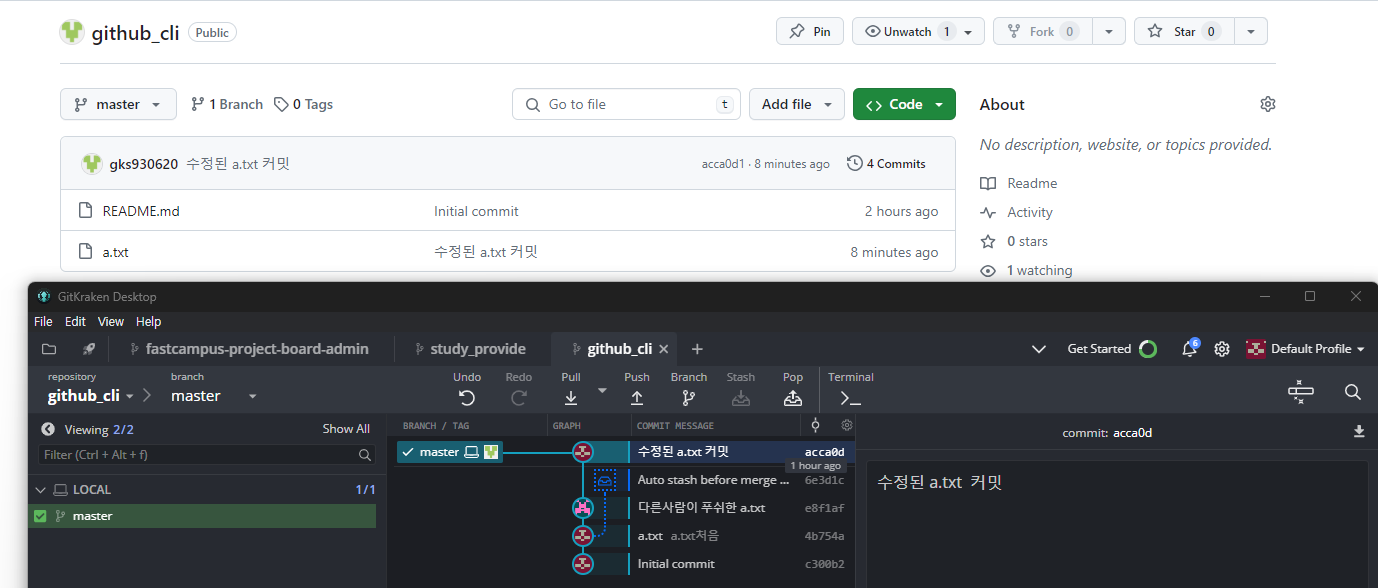Collapse left panel with back arrow icon
This screenshot has height=588, width=1378.
click(48, 429)
